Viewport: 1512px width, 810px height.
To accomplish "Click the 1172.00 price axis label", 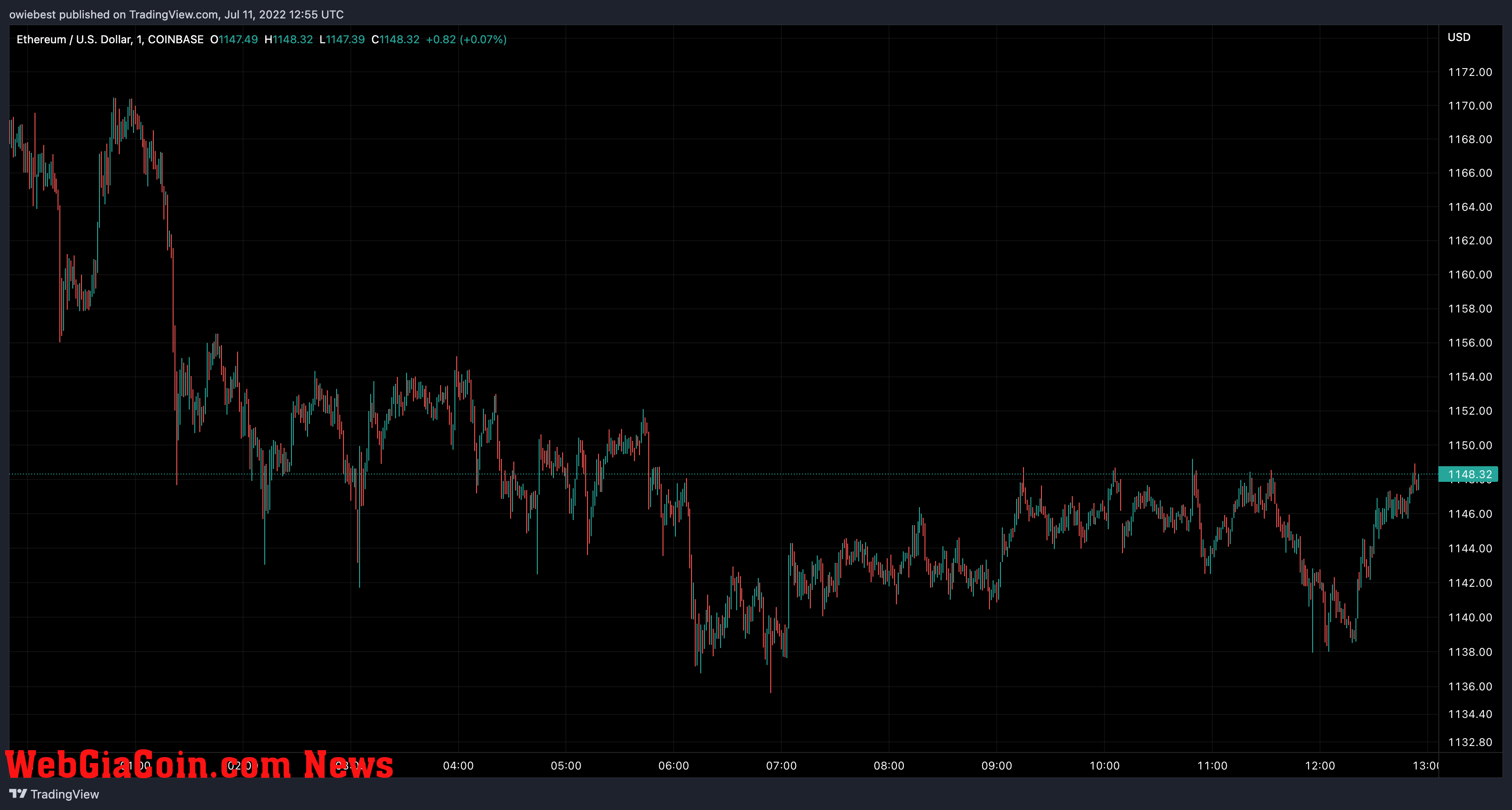I will pyautogui.click(x=1470, y=72).
